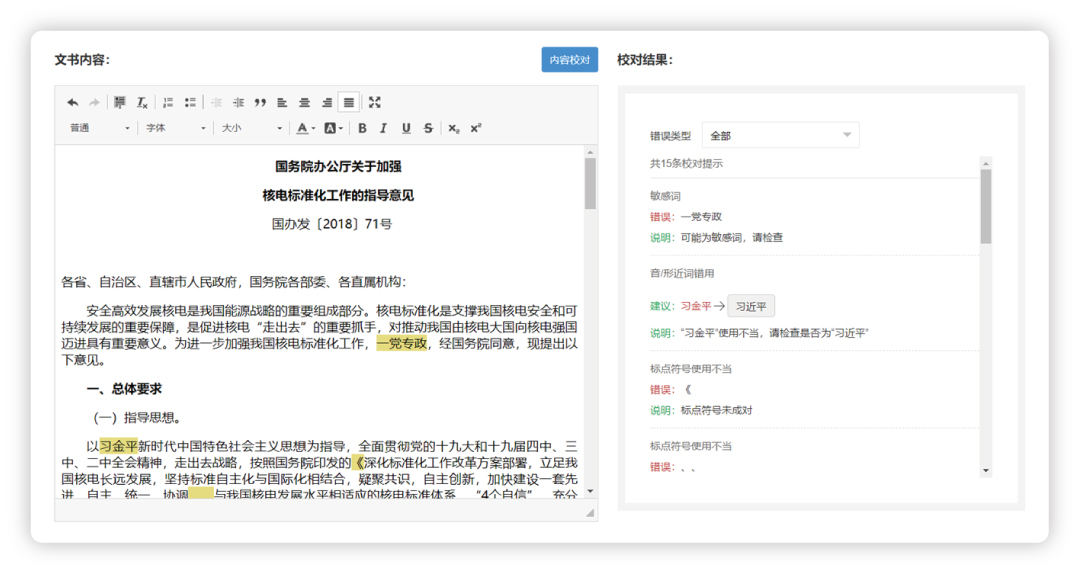This screenshot has height=573, width=1078.
Task: Open the 普通 paragraph format dropdown
Action: pyautogui.click(x=99, y=128)
